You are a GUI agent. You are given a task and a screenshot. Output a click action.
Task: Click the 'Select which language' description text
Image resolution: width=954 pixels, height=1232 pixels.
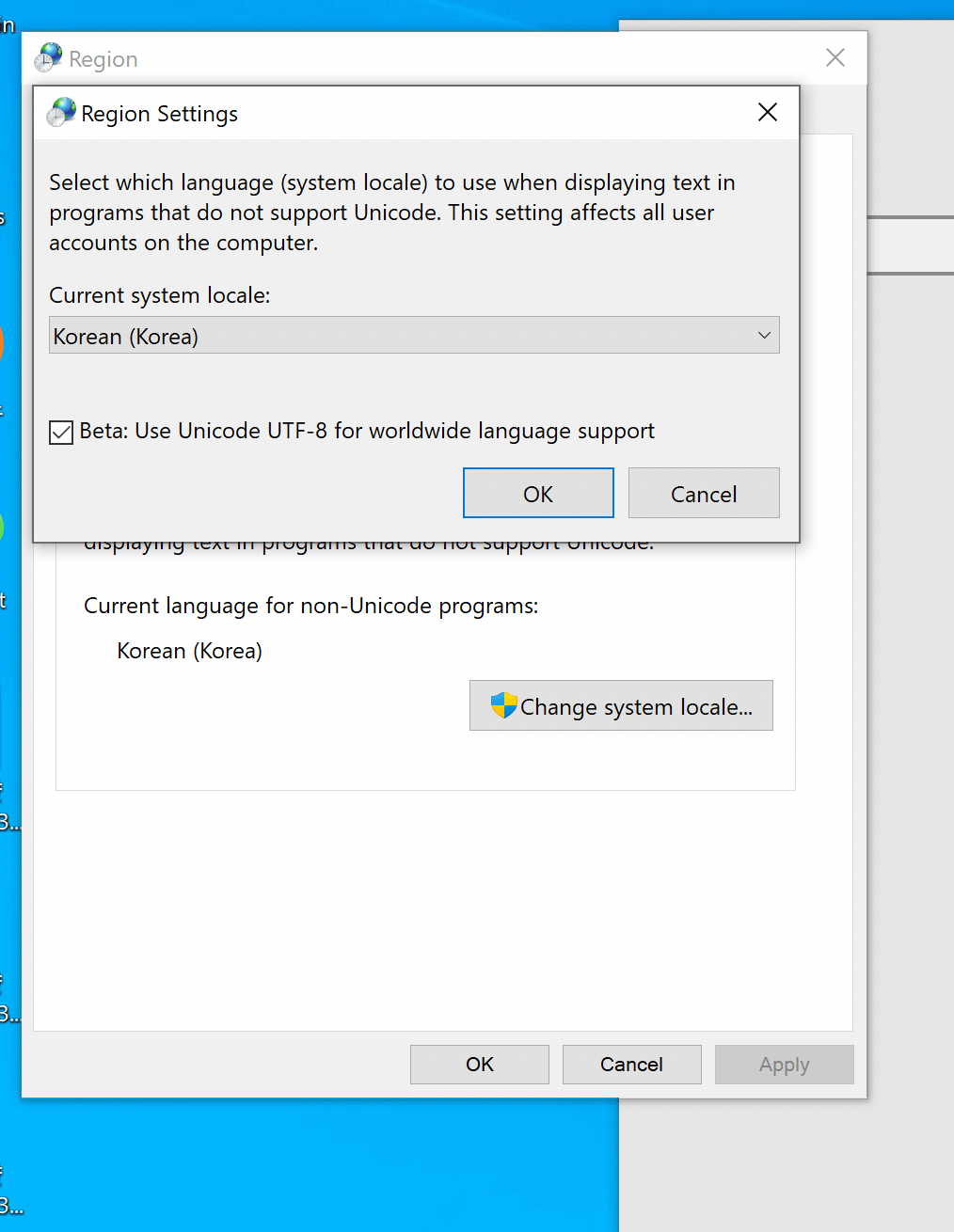coord(392,213)
